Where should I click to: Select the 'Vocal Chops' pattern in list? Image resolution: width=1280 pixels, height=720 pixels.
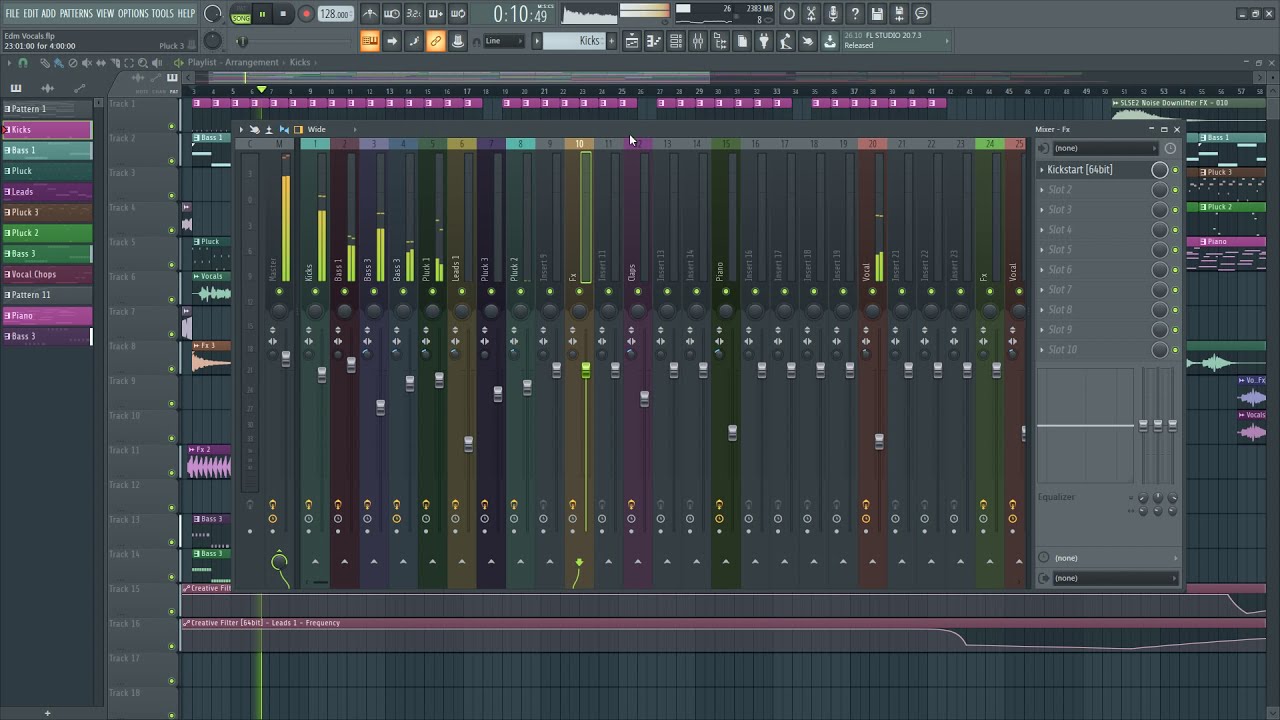(x=47, y=274)
